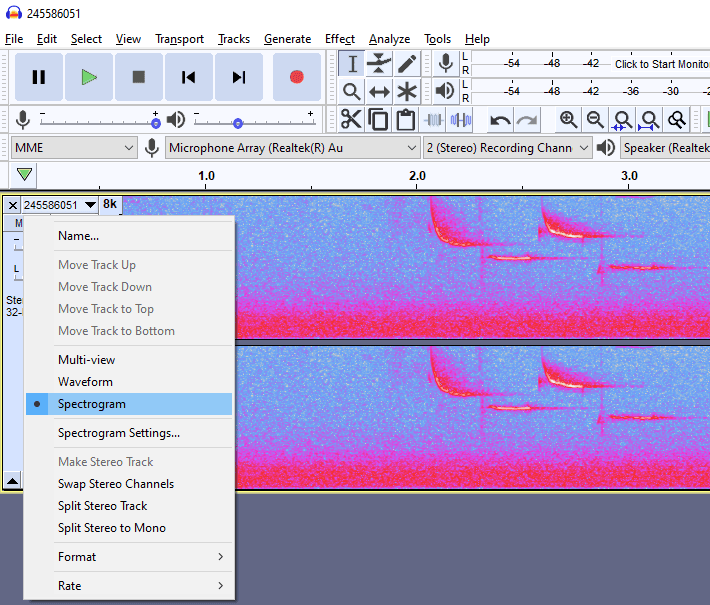Image resolution: width=710 pixels, height=605 pixels.
Task: Select the Draw pencil tool
Action: (x=407, y=63)
